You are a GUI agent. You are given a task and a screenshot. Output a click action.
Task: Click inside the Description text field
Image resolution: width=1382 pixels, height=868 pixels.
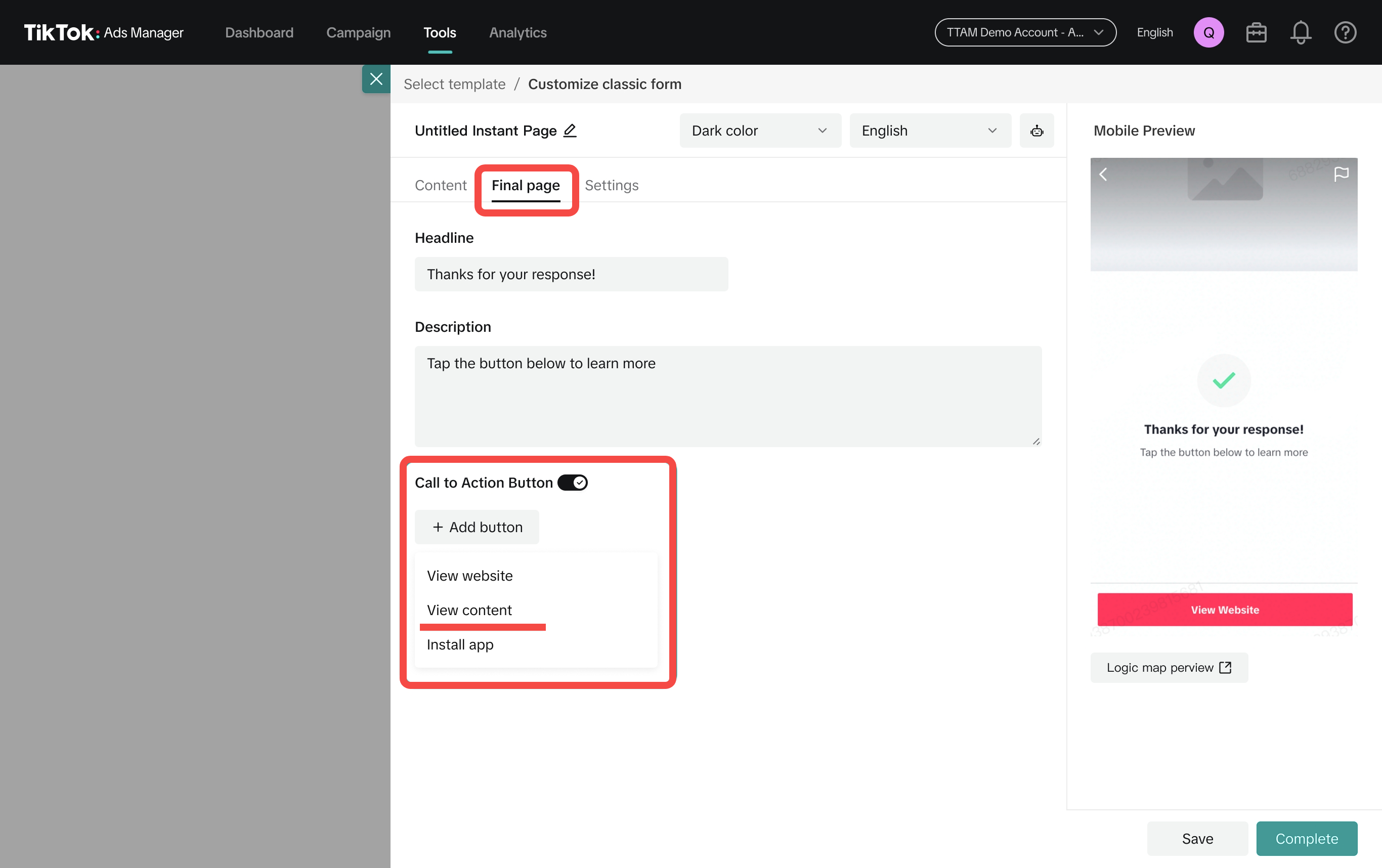click(x=727, y=396)
